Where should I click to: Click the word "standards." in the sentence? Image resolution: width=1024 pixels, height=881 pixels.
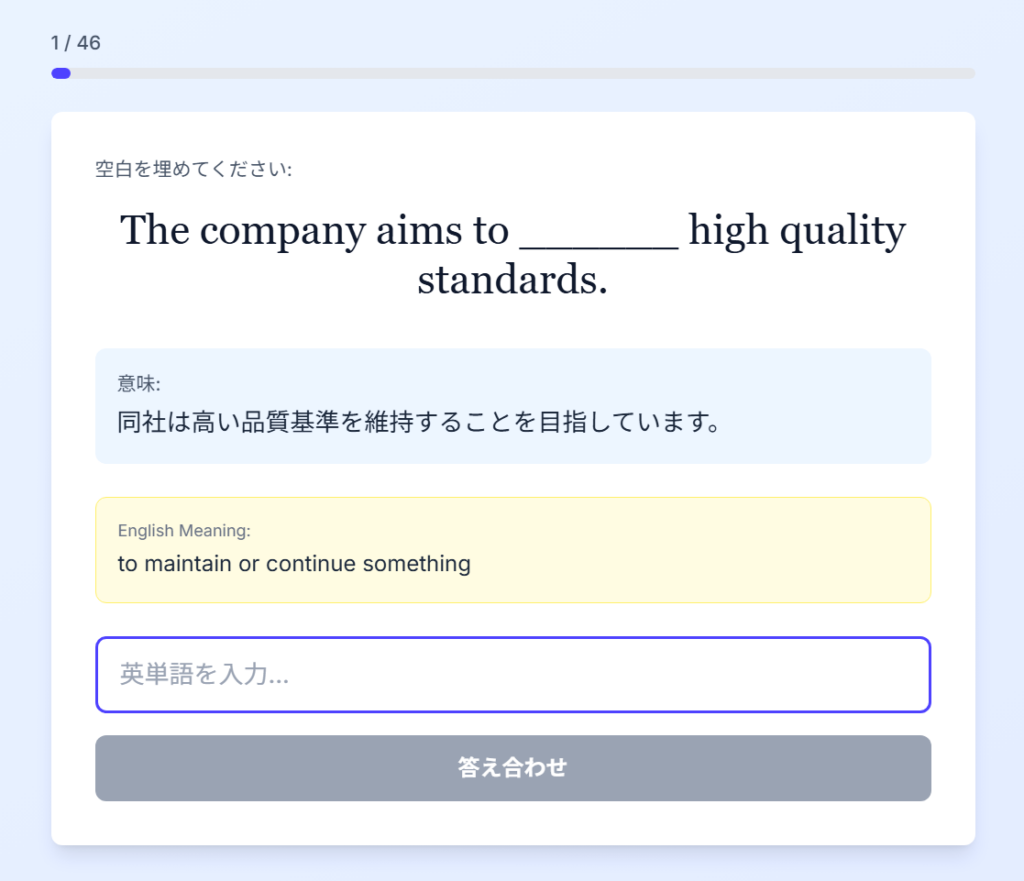512,280
